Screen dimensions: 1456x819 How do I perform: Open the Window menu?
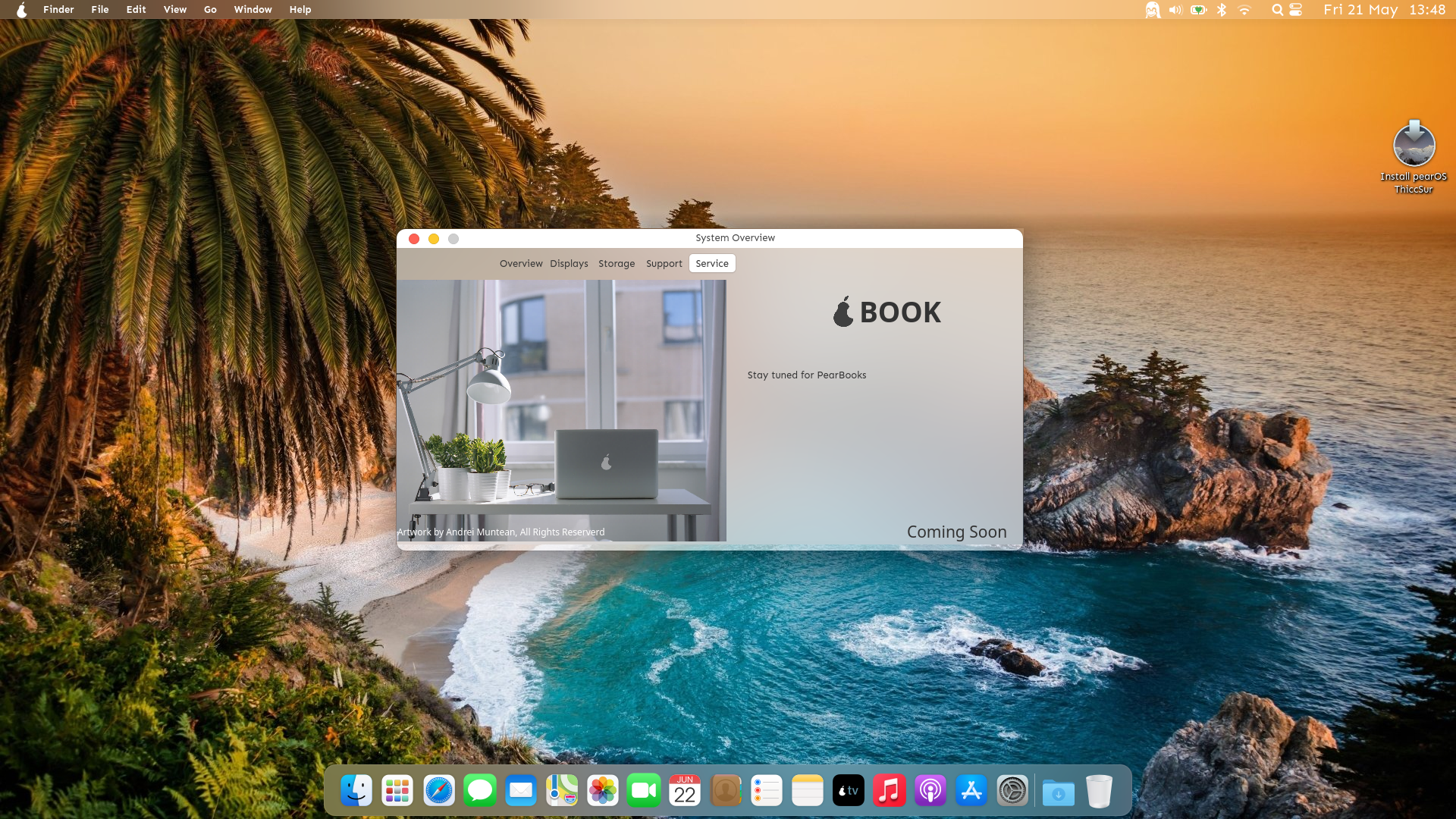(253, 10)
